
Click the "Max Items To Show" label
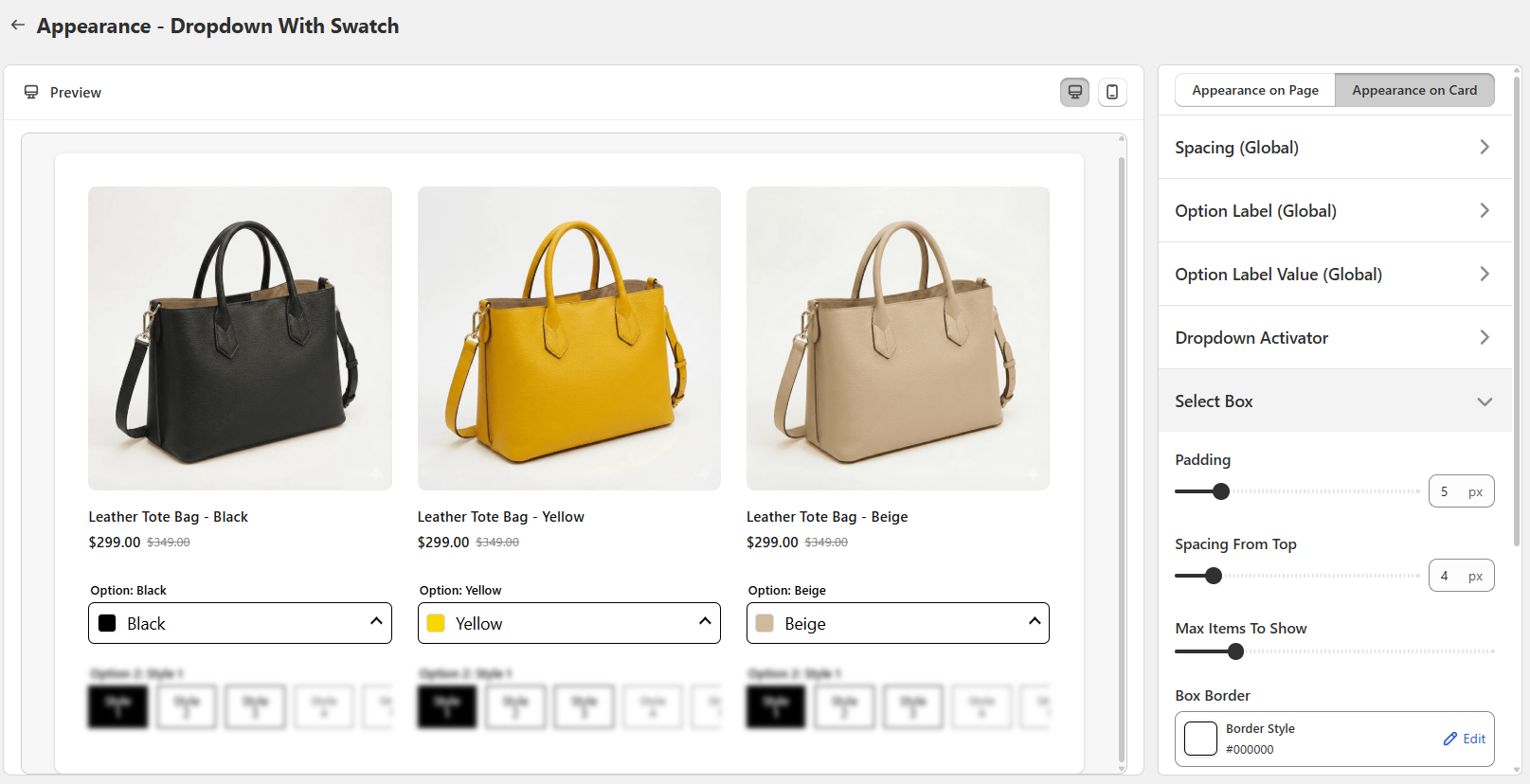(x=1241, y=629)
